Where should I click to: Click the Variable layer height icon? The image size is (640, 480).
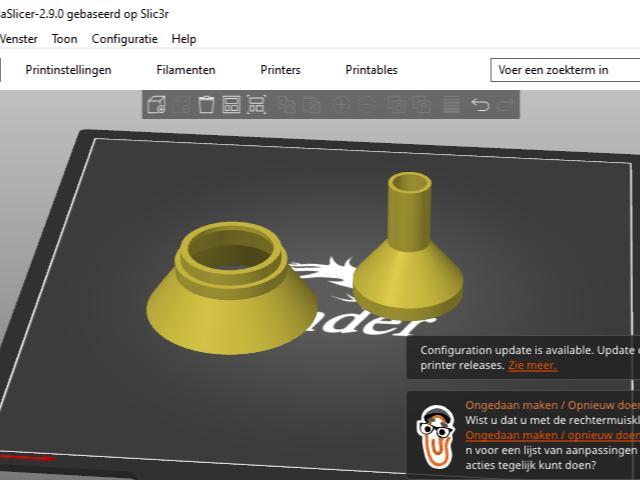pyautogui.click(x=451, y=105)
